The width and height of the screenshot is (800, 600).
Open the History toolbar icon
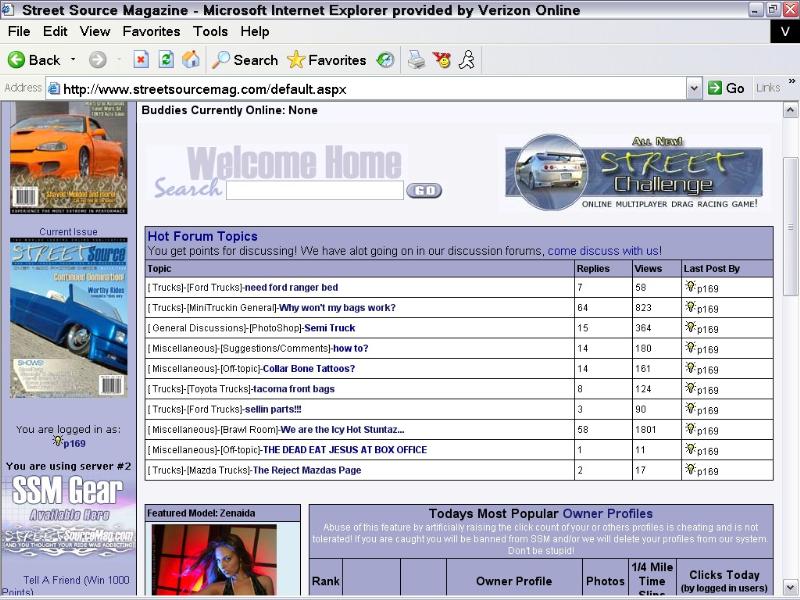385,60
